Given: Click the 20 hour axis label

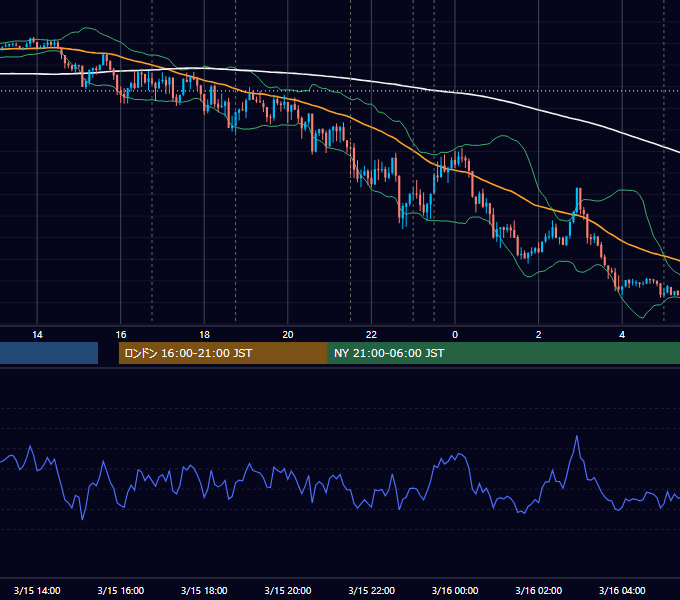Looking at the screenshot, I should coord(288,335).
